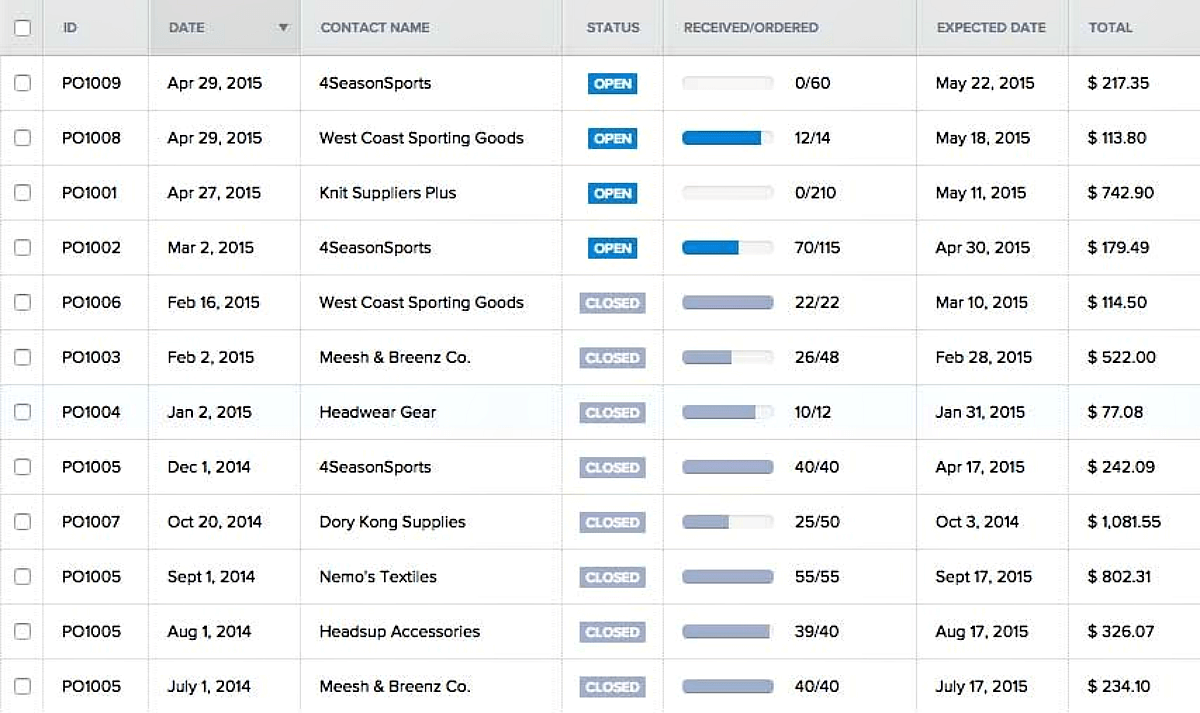Open the DATE column sort dropdown arrow
Screen dimensions: 1200x713
284,27
